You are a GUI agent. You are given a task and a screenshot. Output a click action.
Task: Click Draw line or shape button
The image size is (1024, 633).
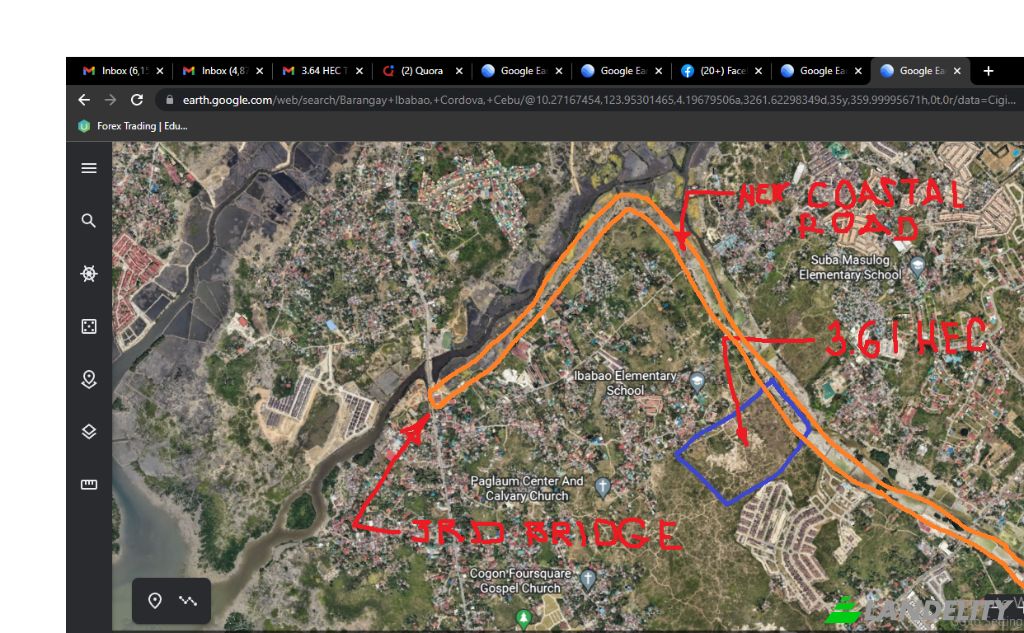click(x=188, y=601)
